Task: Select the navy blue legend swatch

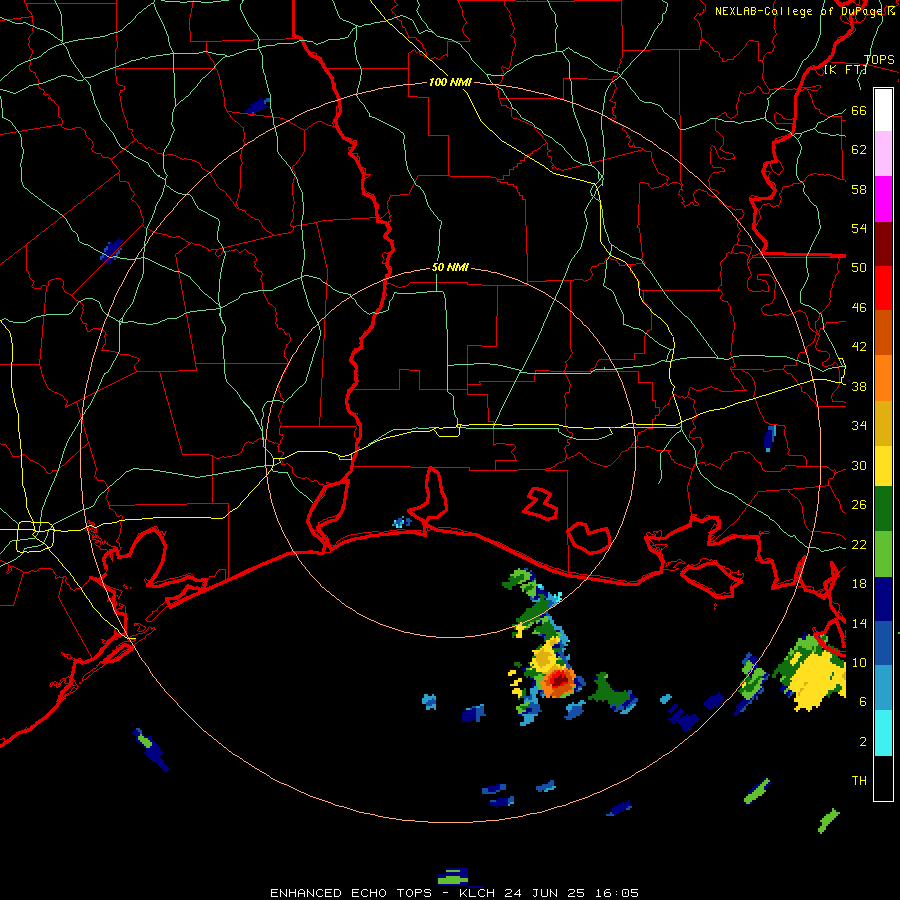Action: pyautogui.click(x=883, y=599)
